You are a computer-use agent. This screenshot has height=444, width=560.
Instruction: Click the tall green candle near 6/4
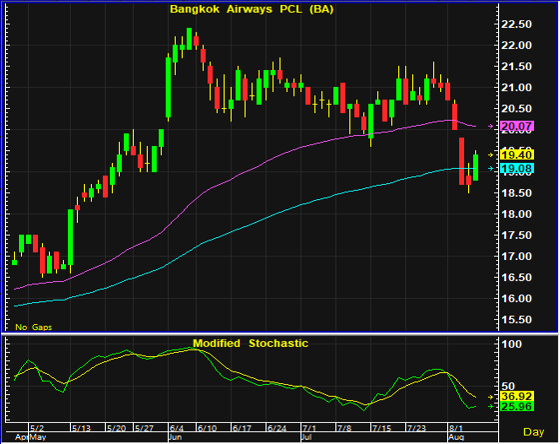168,87
